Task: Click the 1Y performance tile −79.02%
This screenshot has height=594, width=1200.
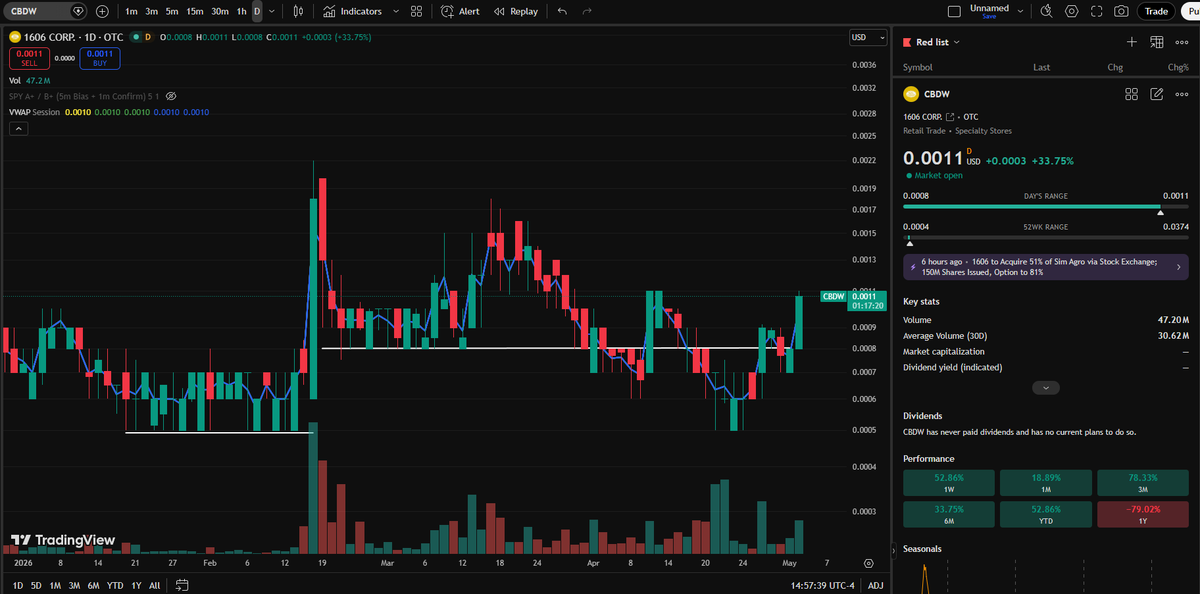Action: coord(1142,514)
